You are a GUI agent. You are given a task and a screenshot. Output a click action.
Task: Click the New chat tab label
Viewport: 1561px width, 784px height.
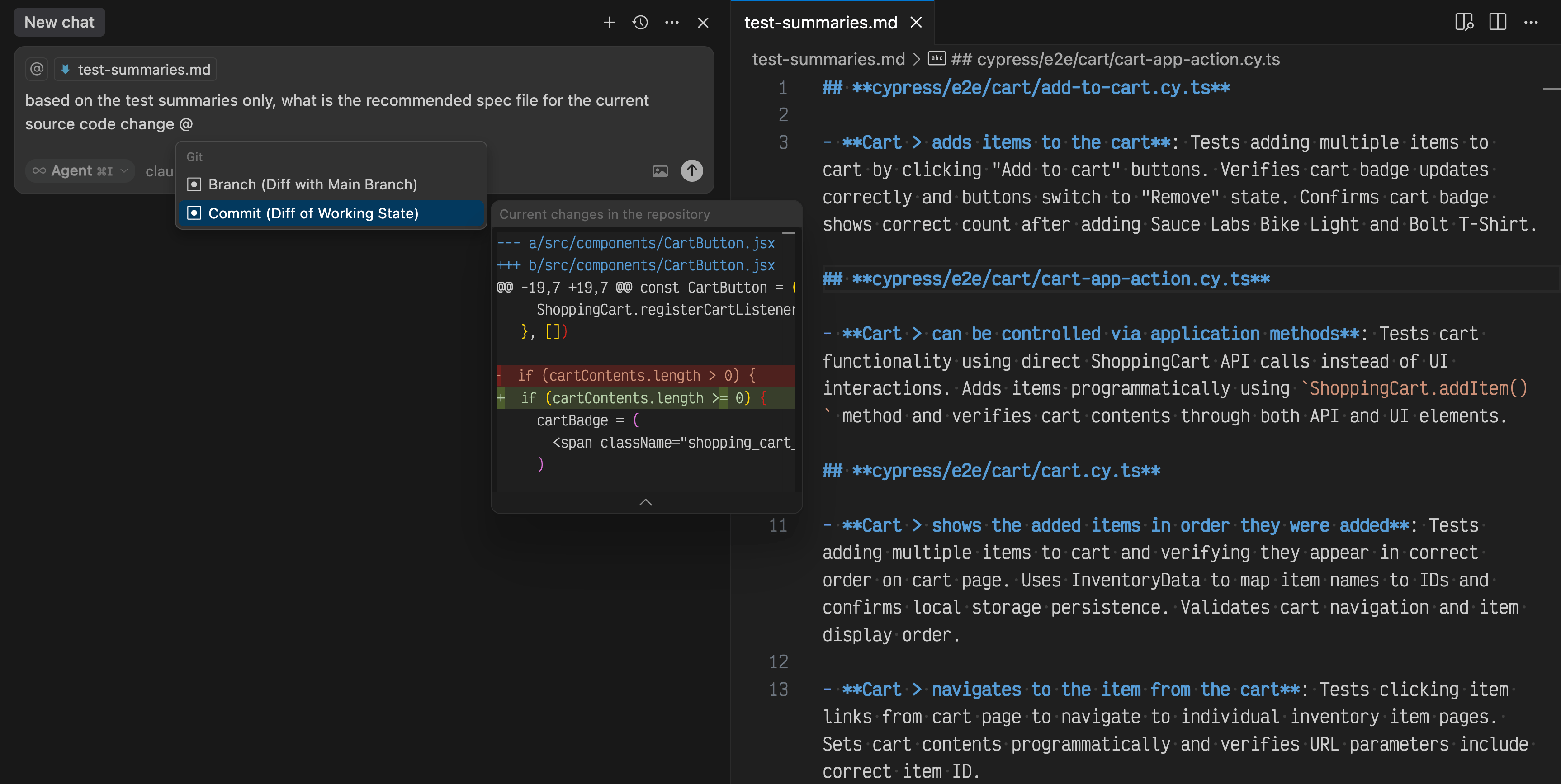pos(59,23)
